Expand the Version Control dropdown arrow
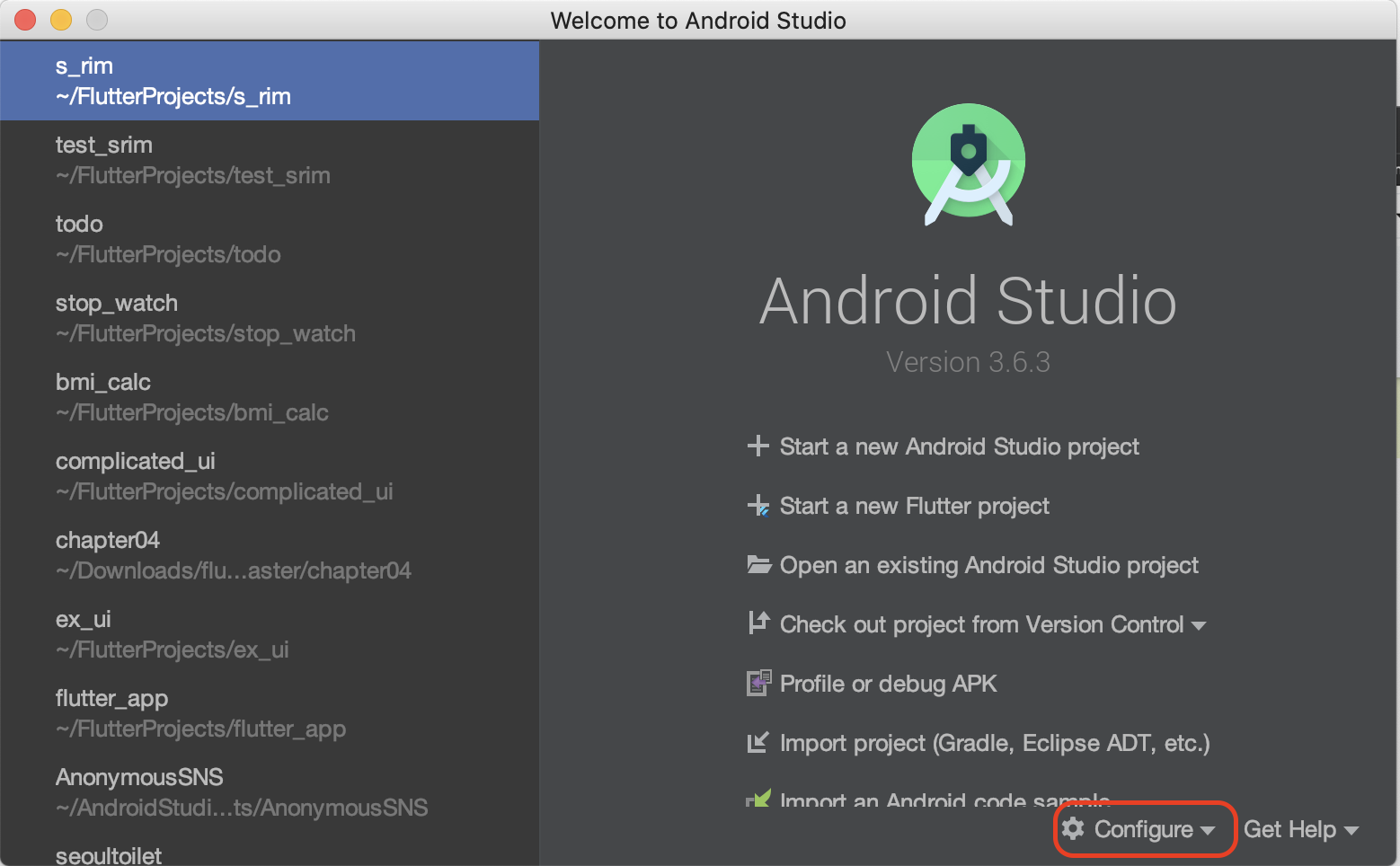1400x866 pixels. tap(1199, 625)
